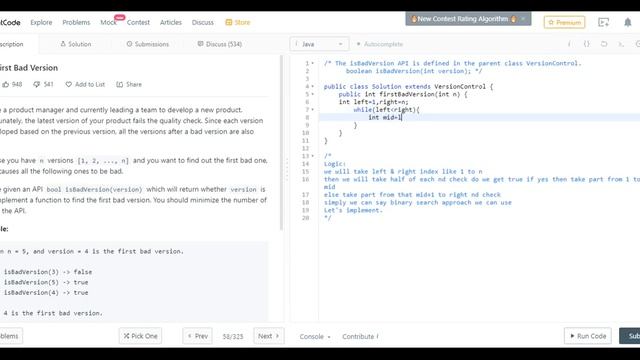Click 'public class Solution extends VersionControl' line
The width and height of the screenshot is (640, 360).
408,87
